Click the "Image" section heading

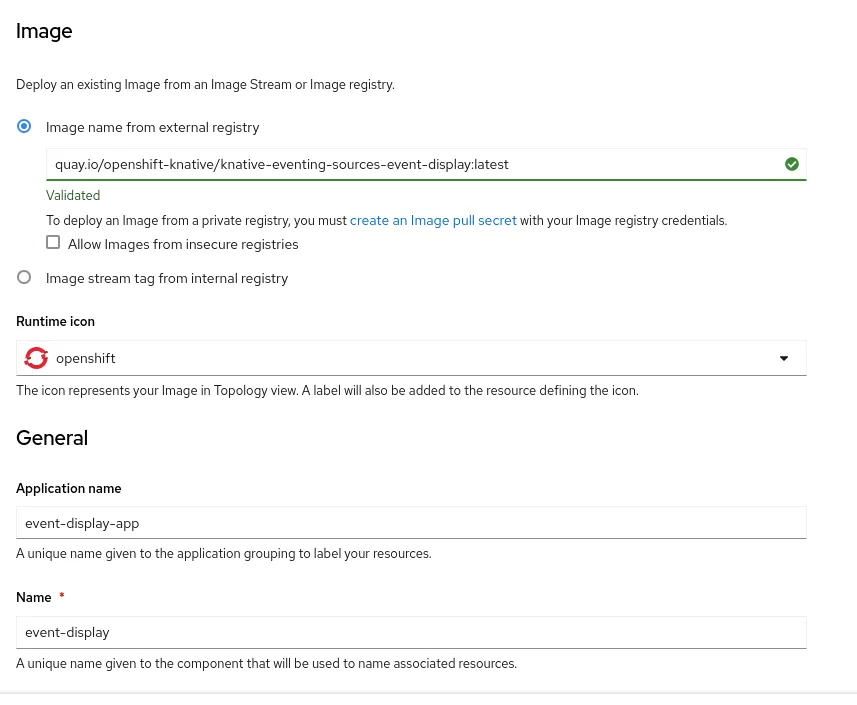[x=44, y=31]
